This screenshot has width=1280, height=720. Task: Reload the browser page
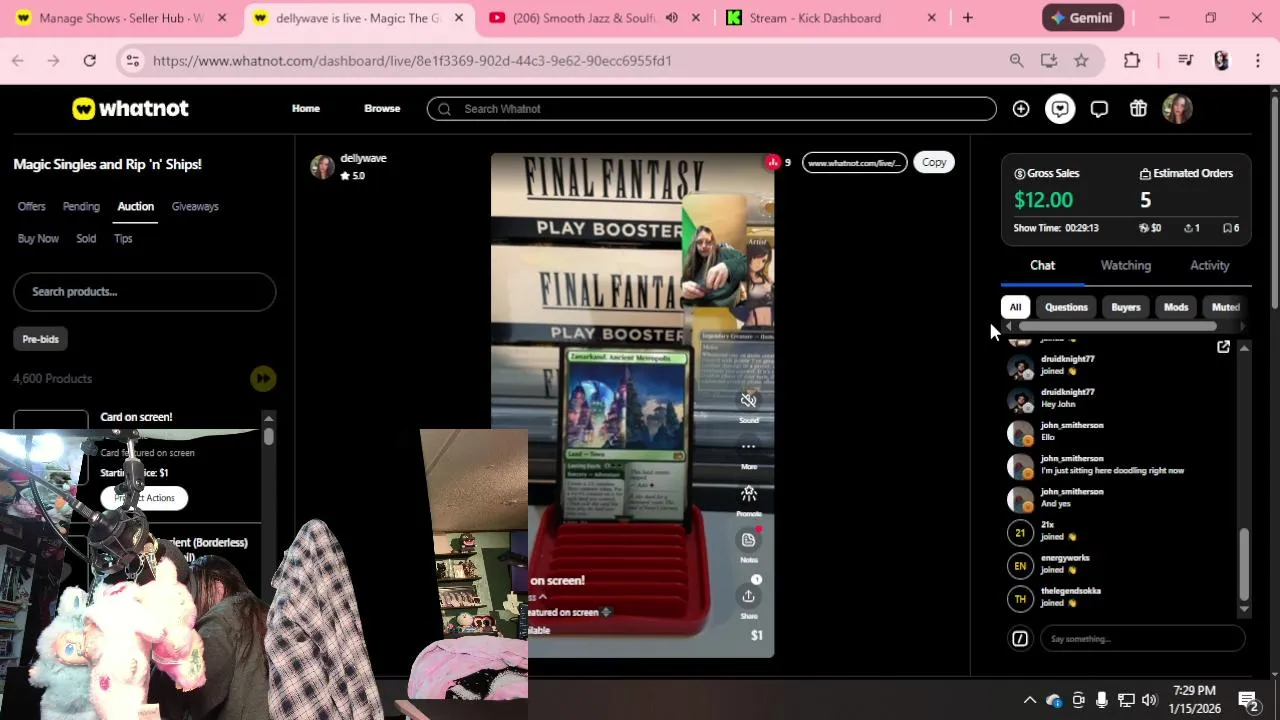pyautogui.click(x=90, y=61)
